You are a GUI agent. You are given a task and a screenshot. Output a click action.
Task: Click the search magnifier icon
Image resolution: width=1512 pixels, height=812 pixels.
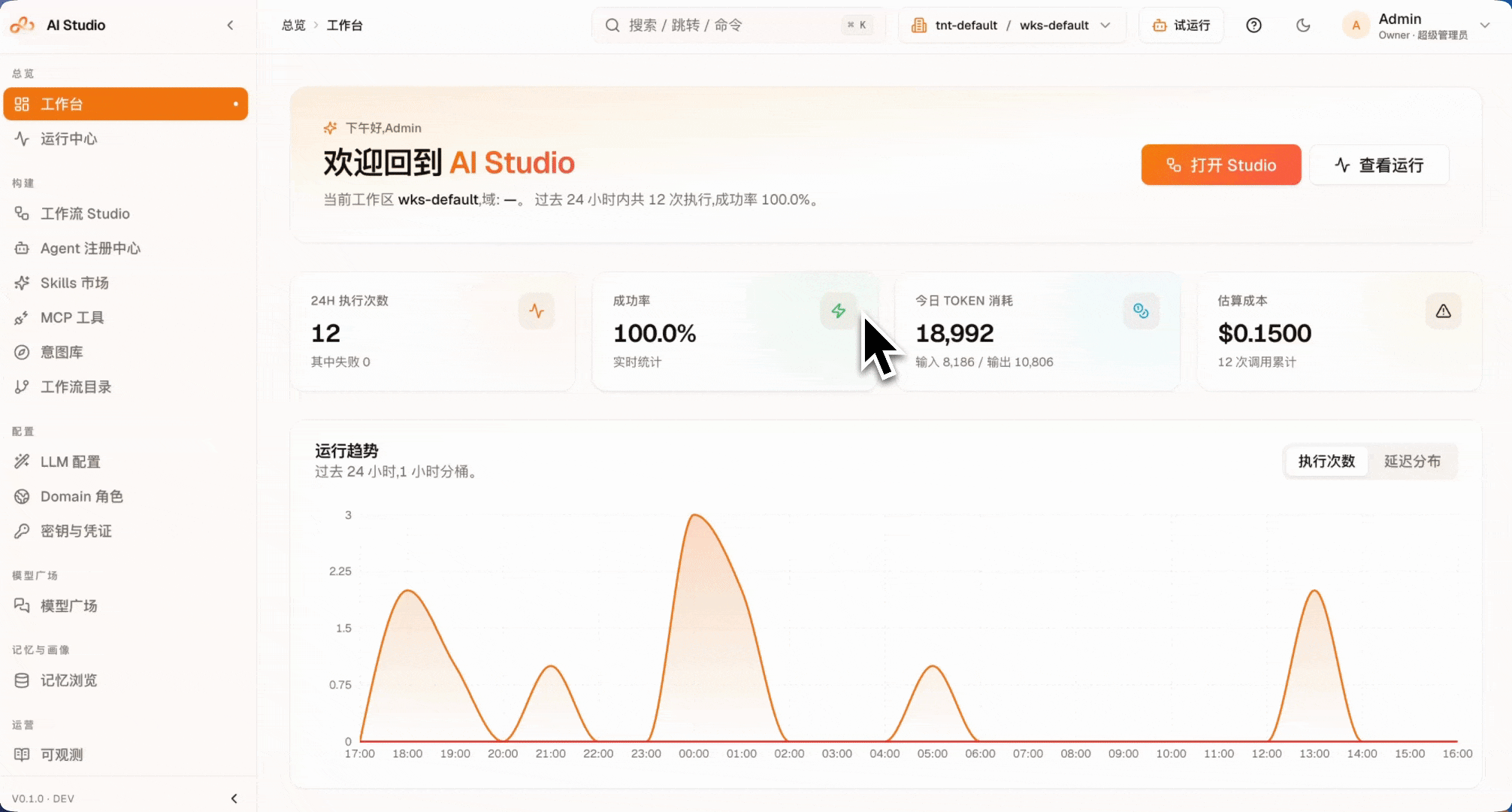pos(612,25)
